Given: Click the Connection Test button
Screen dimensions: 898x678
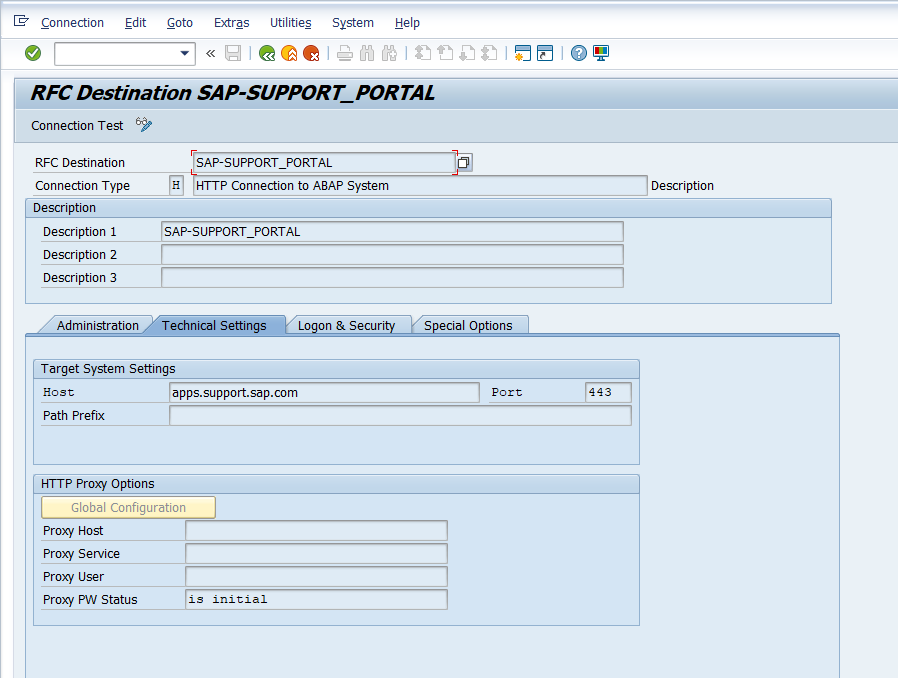Looking at the screenshot, I should 77,126.
